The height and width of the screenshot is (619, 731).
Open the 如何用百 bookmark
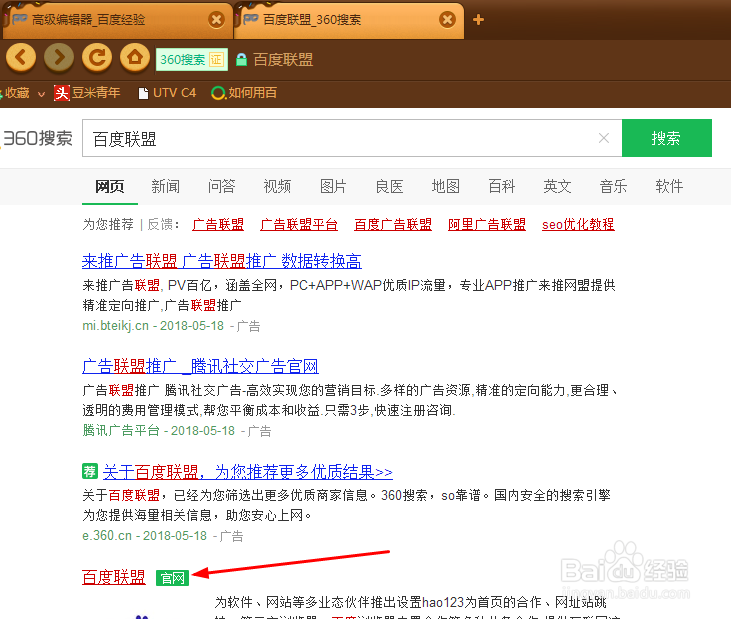244,93
